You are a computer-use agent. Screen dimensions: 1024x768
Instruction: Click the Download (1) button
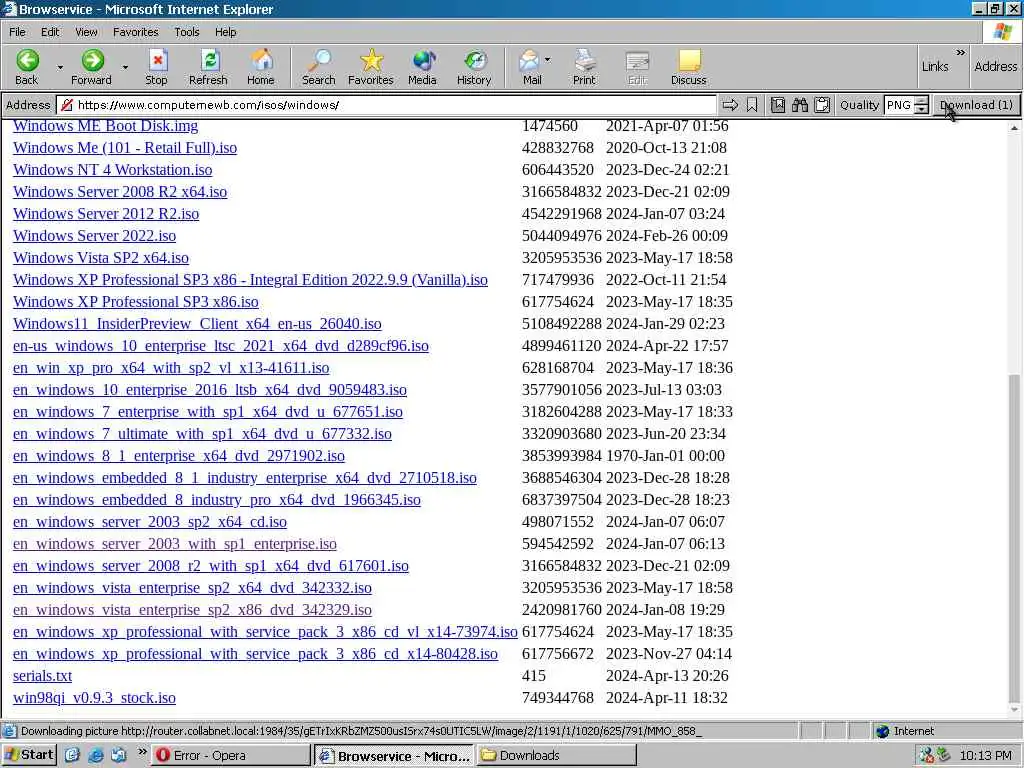tap(976, 104)
